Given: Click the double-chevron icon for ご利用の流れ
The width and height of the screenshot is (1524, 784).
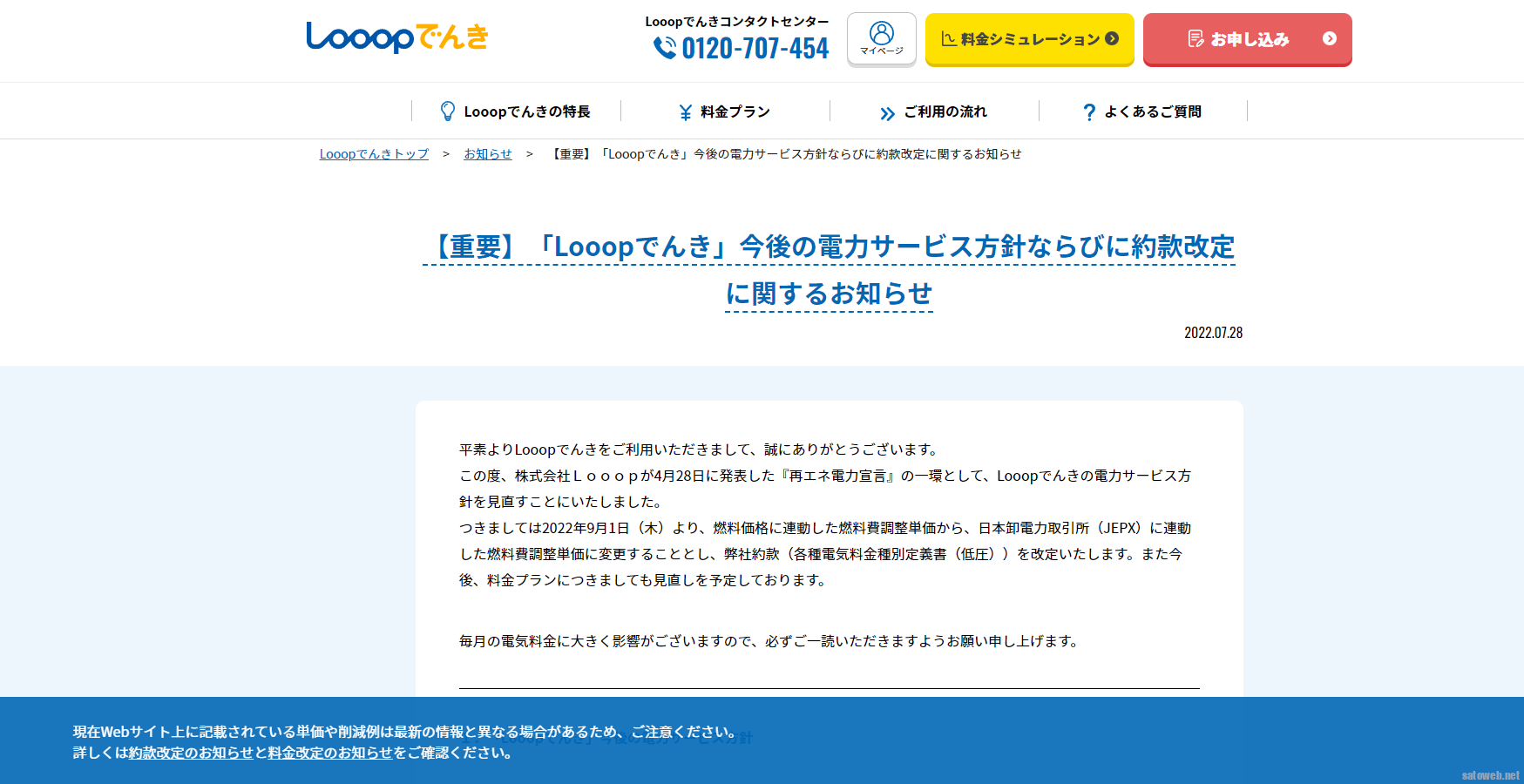Looking at the screenshot, I should [887, 113].
